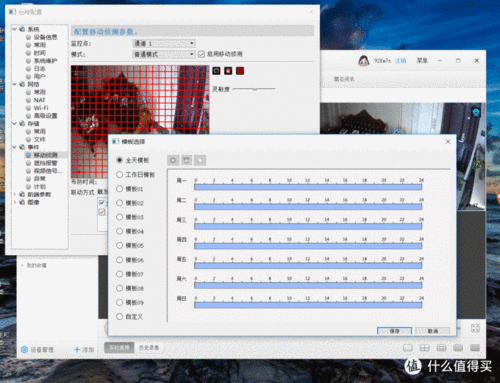This screenshot has width=500, height=383.
Task: Click 网络 globe icon in config tree
Action: [x=22, y=84]
